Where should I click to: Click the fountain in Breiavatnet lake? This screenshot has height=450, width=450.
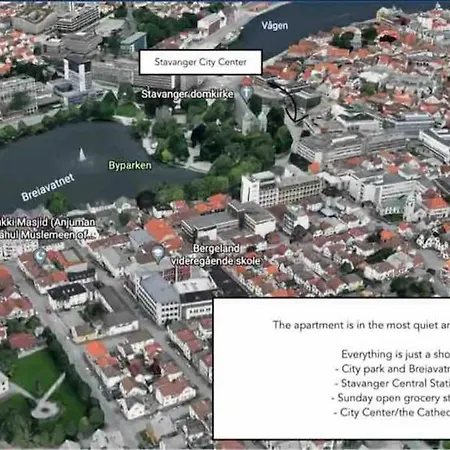click(x=82, y=155)
